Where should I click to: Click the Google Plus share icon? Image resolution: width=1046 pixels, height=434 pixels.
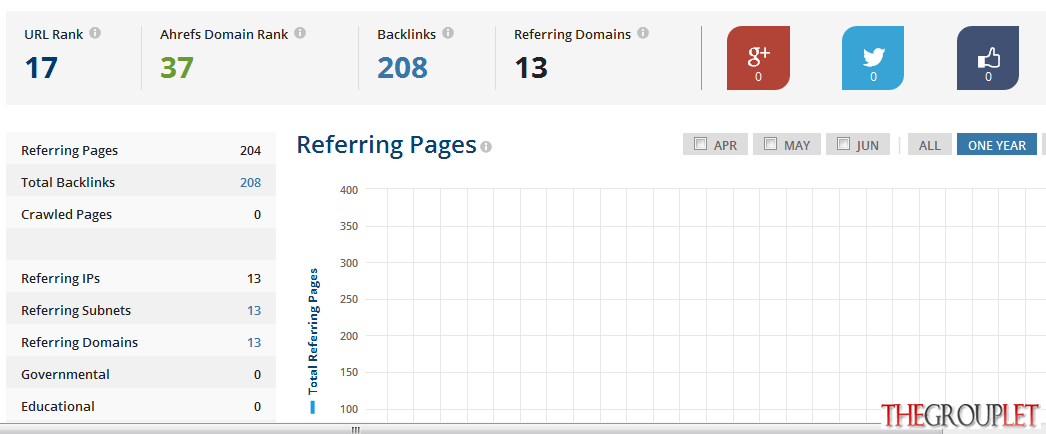[758, 58]
